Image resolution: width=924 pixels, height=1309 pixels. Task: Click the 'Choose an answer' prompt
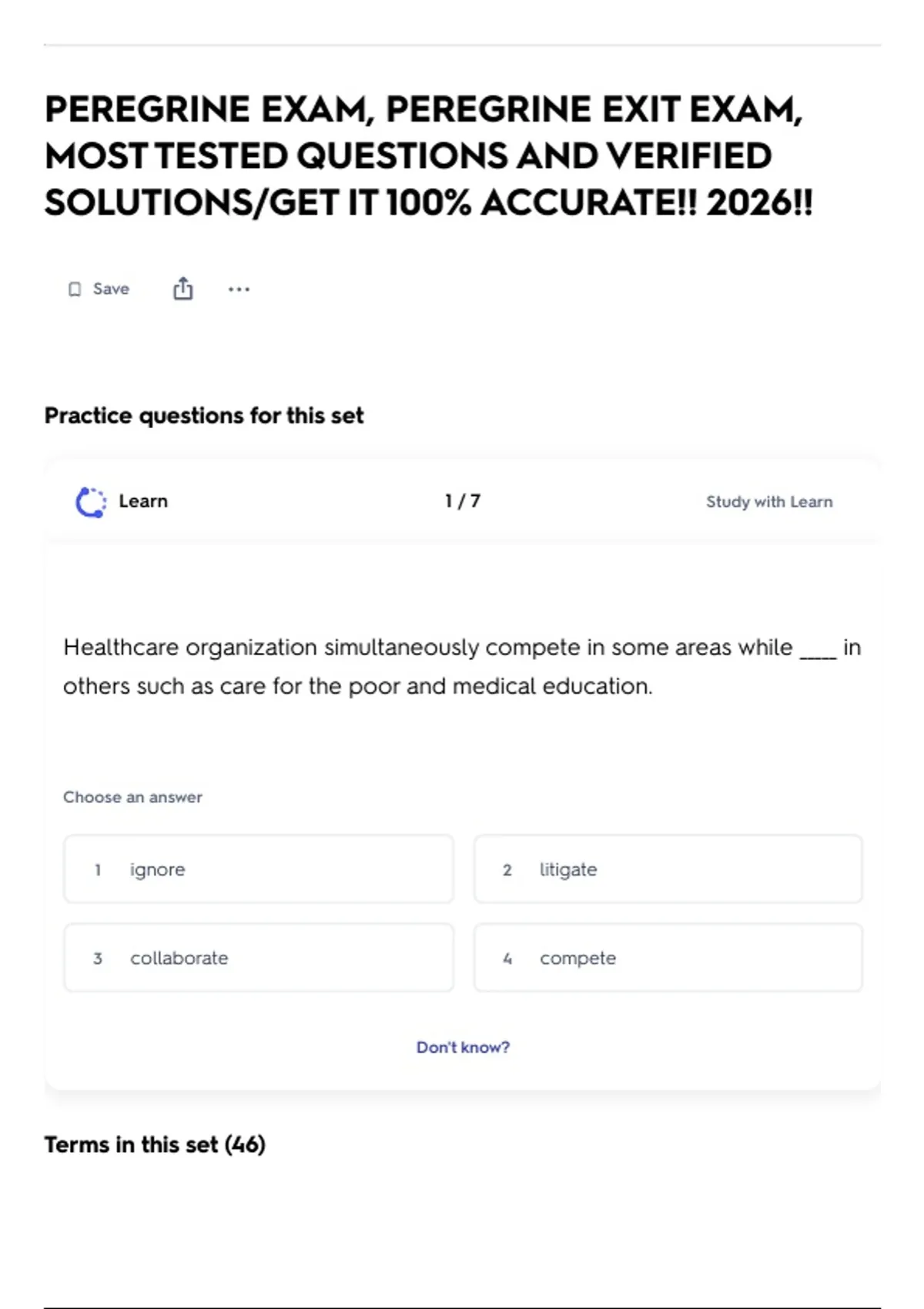click(132, 798)
